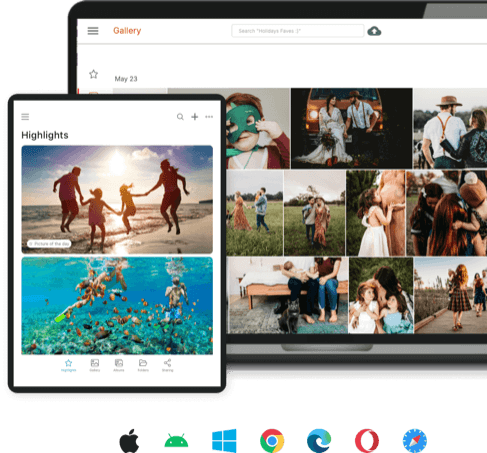Image resolution: width=487 pixels, height=453 pixels.
Task: Open the girl kissing pregnant belly photo
Action: click(376, 213)
